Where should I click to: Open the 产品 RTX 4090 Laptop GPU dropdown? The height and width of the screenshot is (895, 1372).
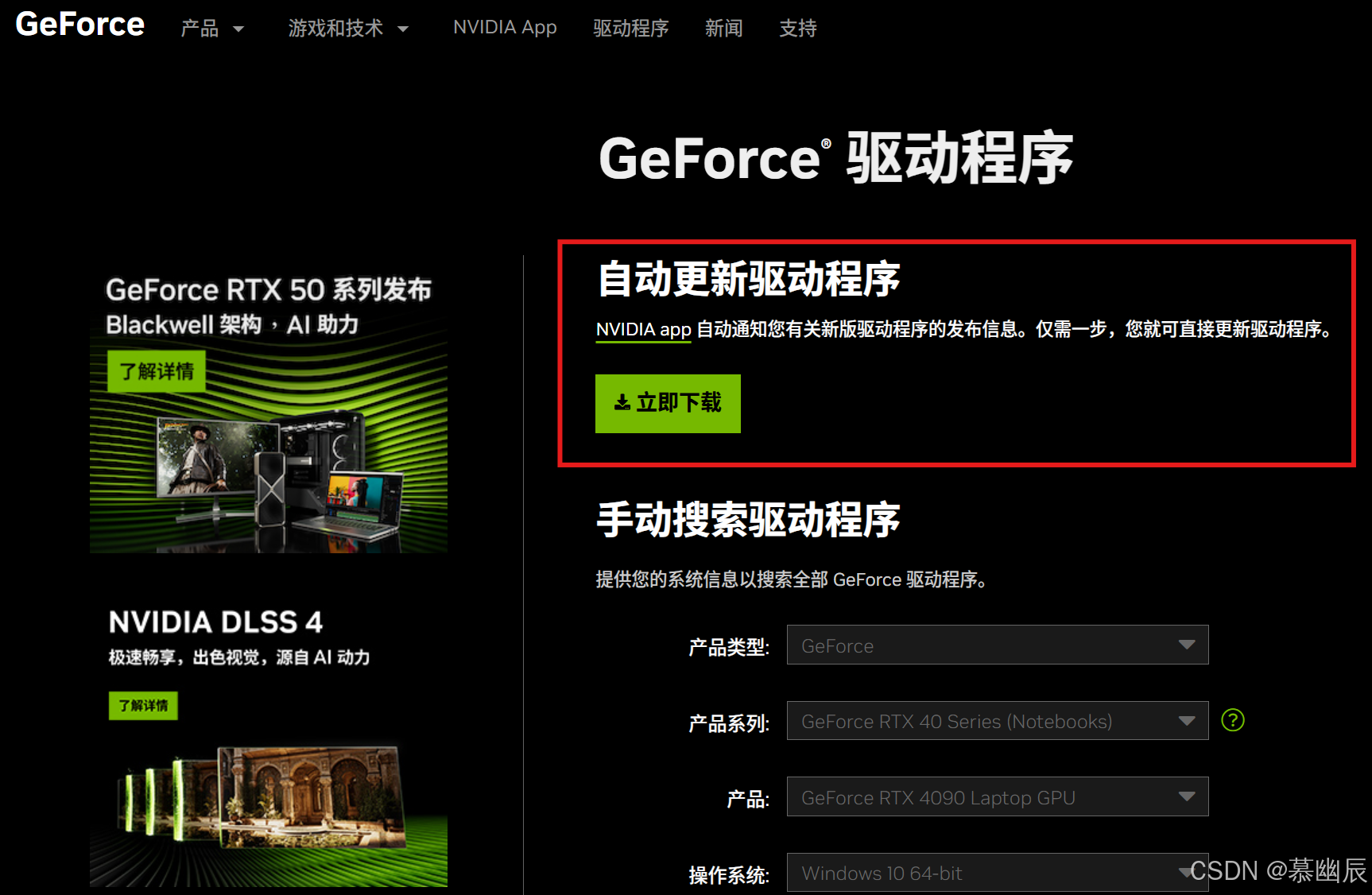click(x=998, y=796)
